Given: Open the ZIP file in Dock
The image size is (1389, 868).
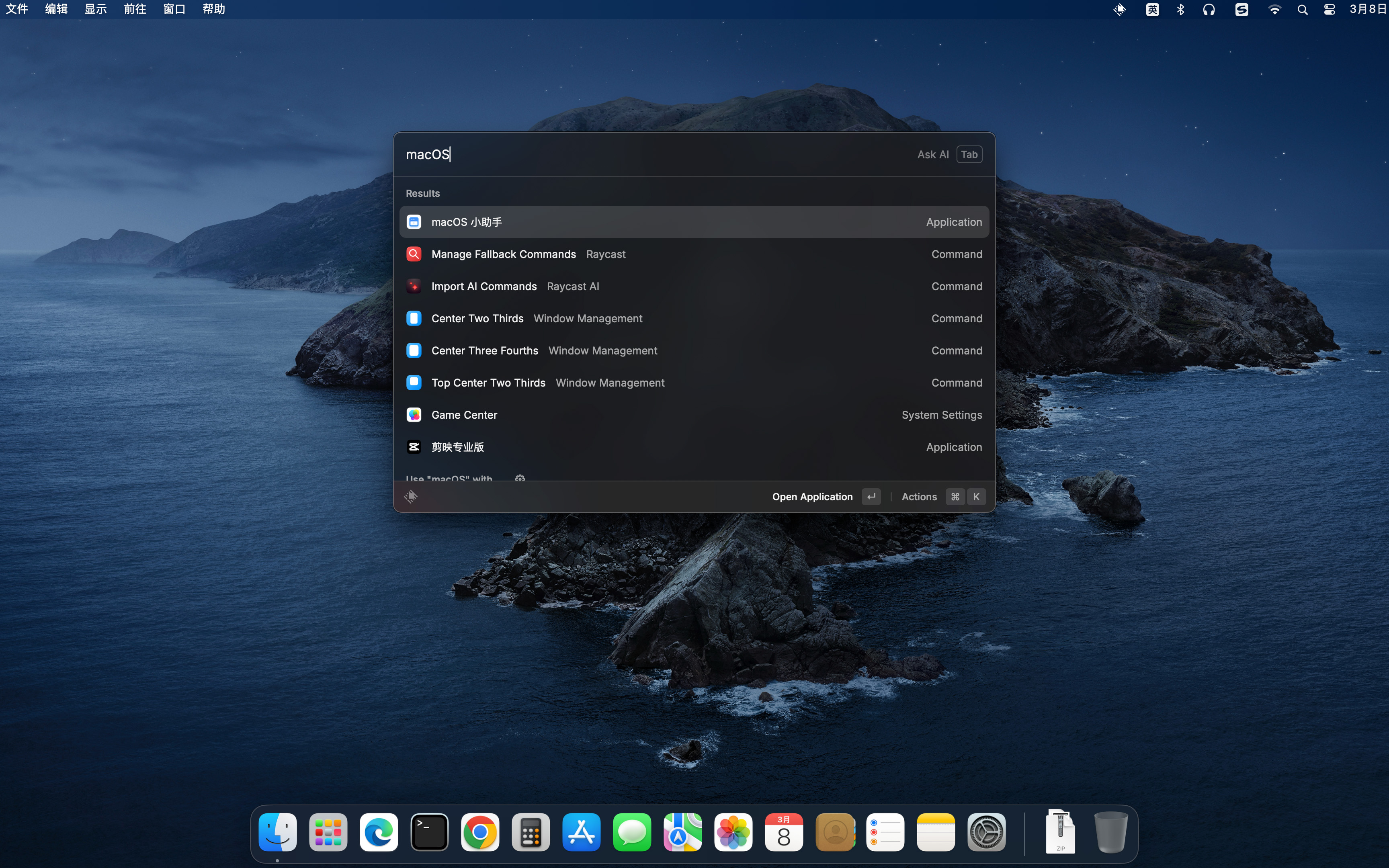Looking at the screenshot, I should click(x=1060, y=831).
